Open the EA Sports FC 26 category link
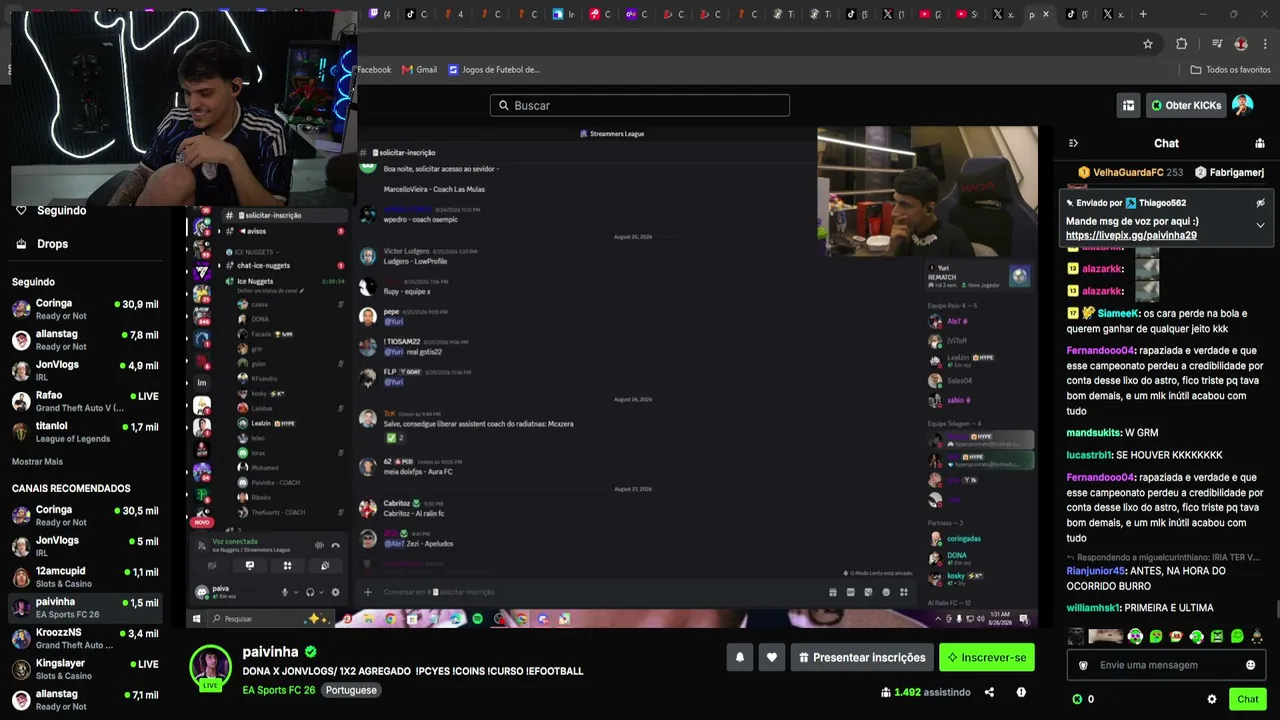The image size is (1280, 720). point(279,690)
